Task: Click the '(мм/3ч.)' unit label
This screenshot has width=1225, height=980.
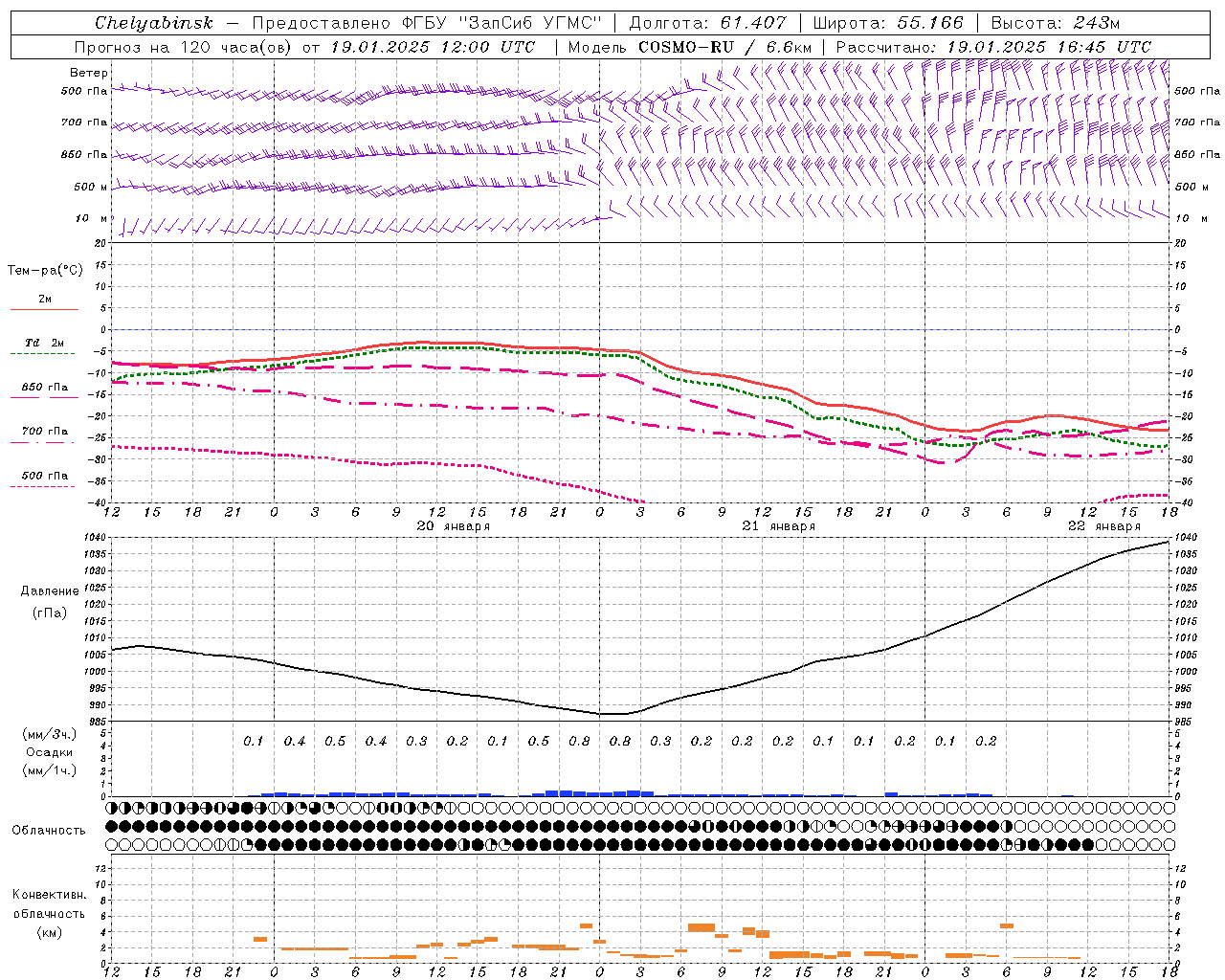Action: point(50,734)
